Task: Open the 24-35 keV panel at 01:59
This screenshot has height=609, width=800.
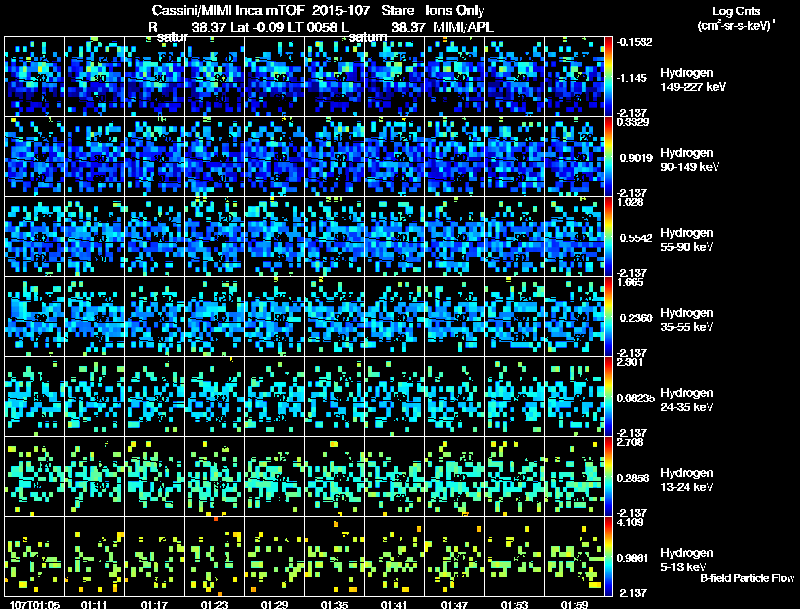Action: (574, 396)
